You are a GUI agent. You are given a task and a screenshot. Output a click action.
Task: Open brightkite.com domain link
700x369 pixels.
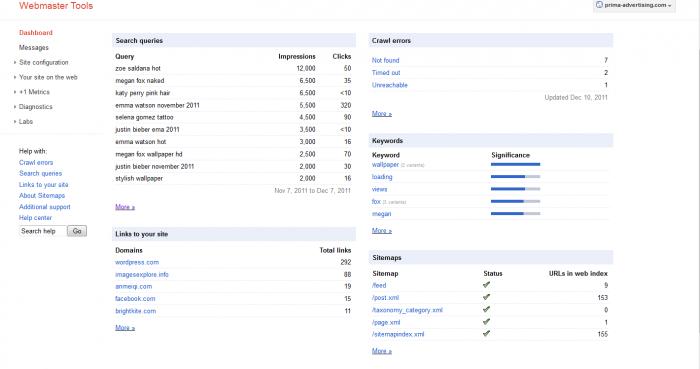[136, 311]
